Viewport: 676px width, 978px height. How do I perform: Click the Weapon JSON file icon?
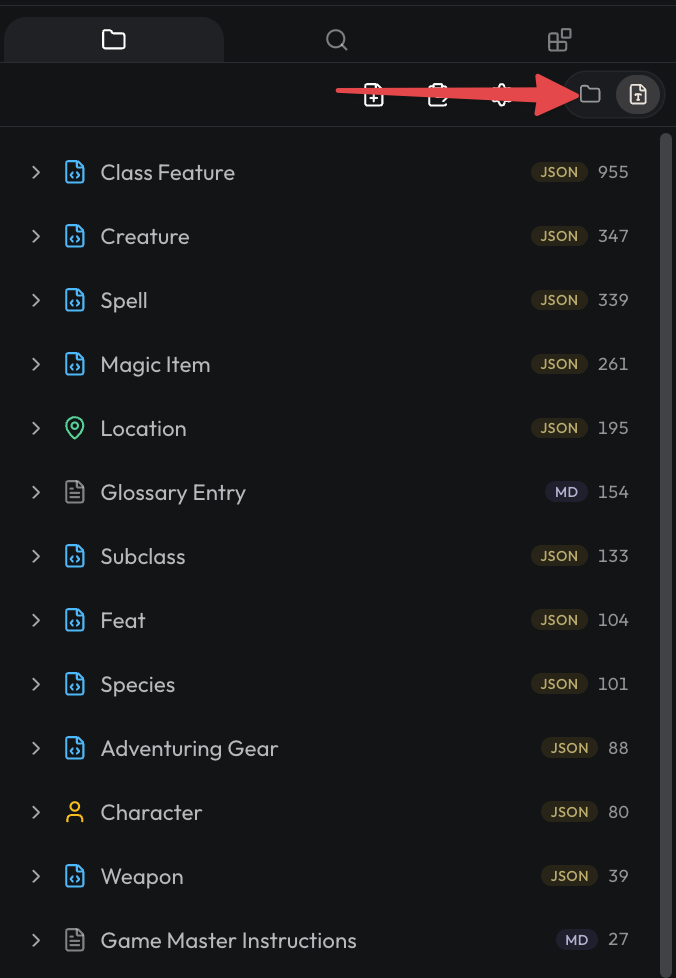75,876
